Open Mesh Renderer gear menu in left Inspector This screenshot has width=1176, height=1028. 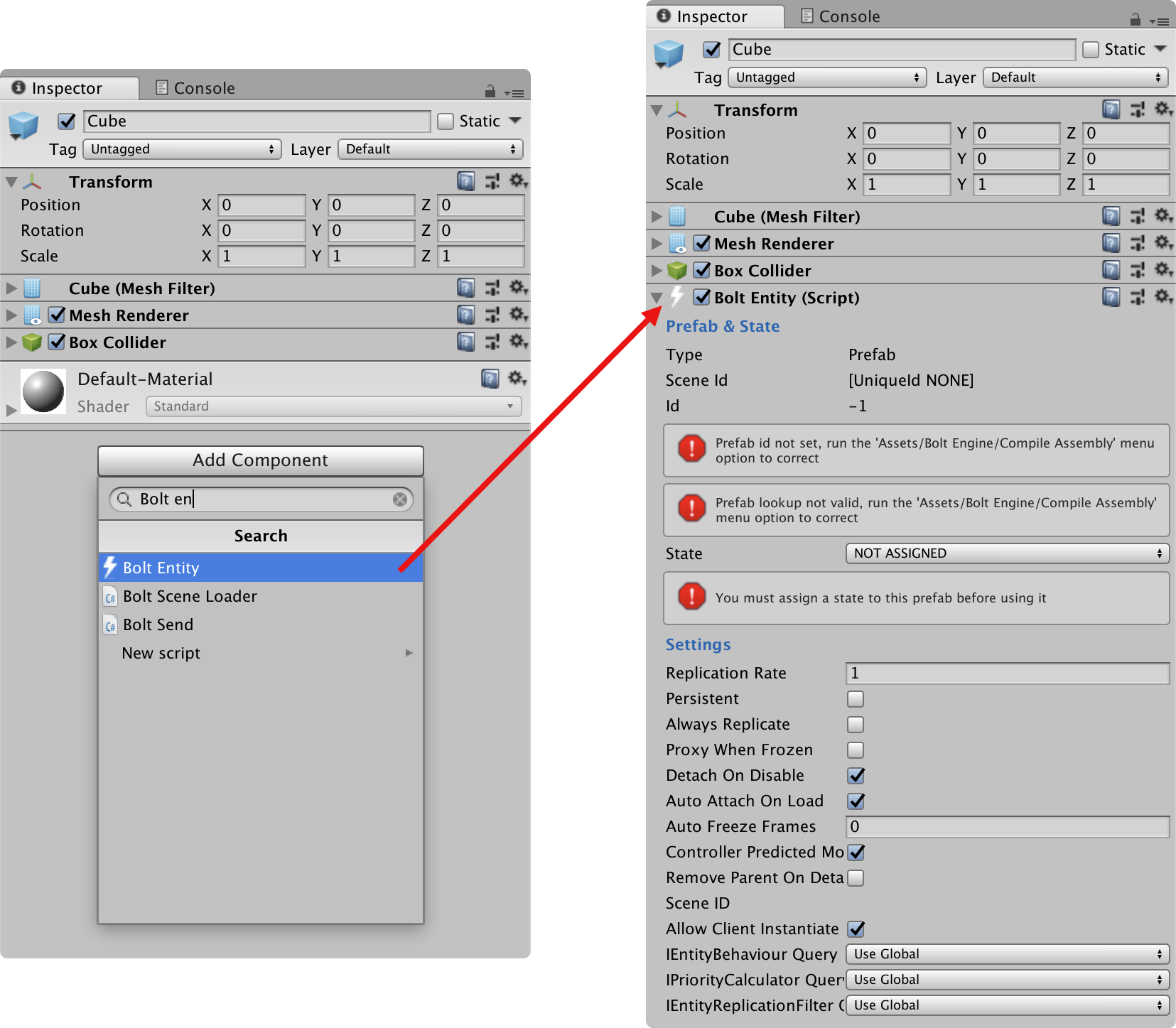click(x=518, y=315)
